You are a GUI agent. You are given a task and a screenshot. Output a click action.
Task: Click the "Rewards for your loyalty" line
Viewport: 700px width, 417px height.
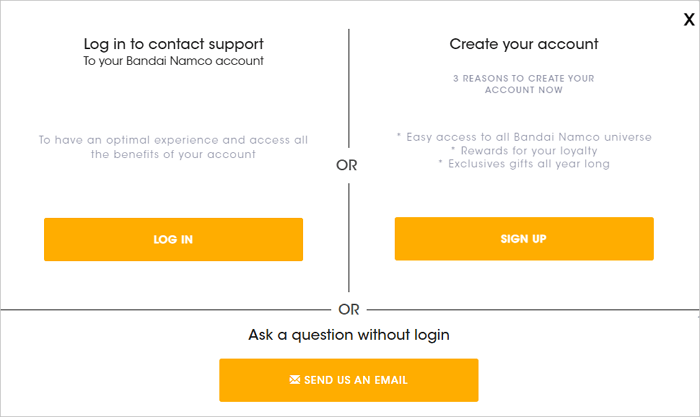point(524,150)
